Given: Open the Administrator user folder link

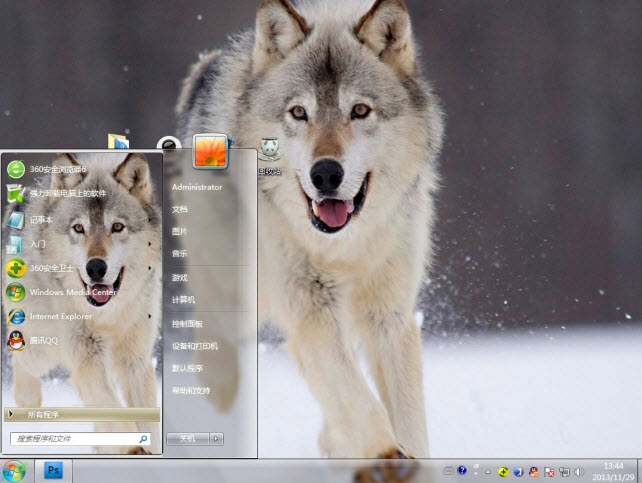Looking at the screenshot, I should click(x=196, y=187).
